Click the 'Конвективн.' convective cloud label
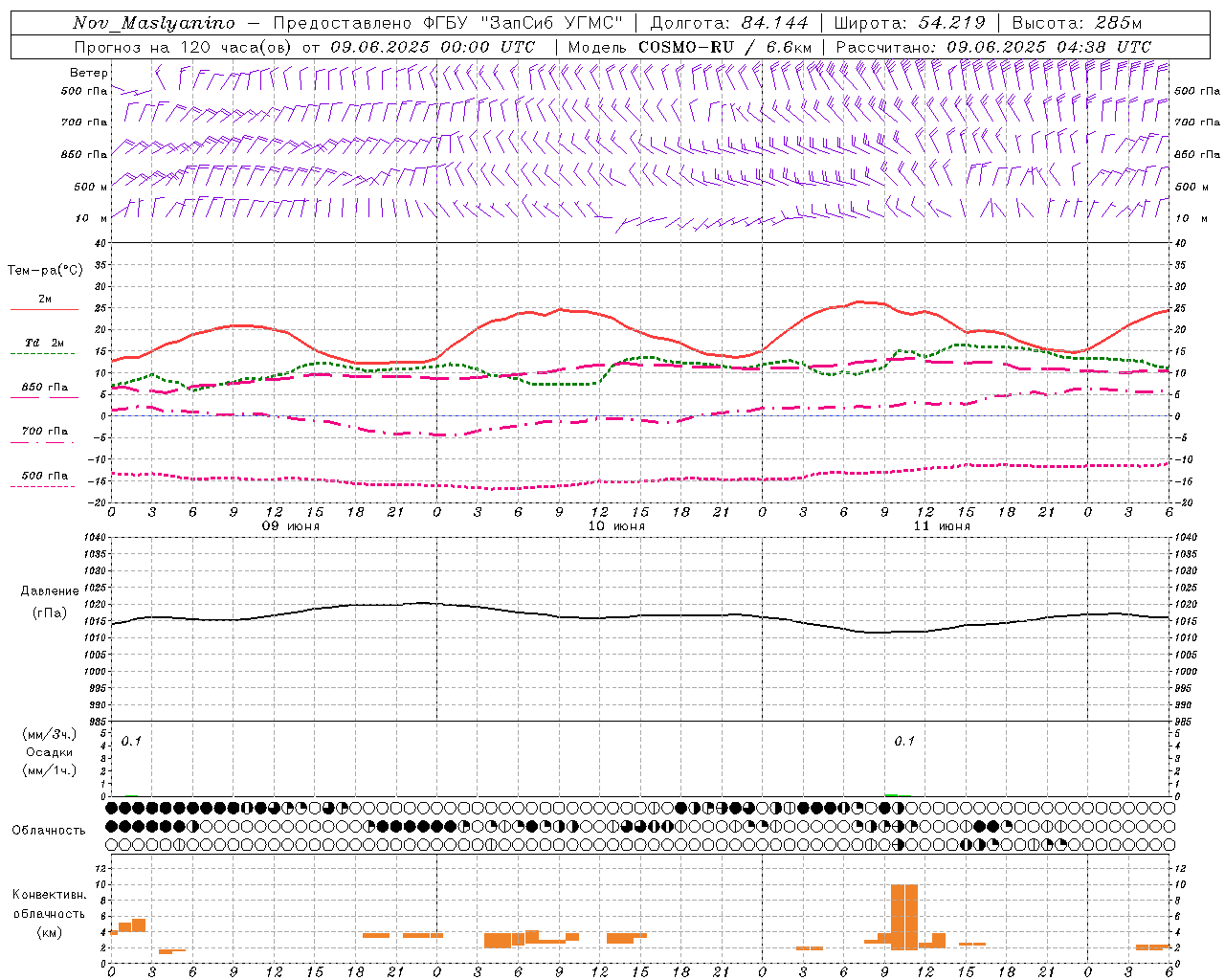 50,895
